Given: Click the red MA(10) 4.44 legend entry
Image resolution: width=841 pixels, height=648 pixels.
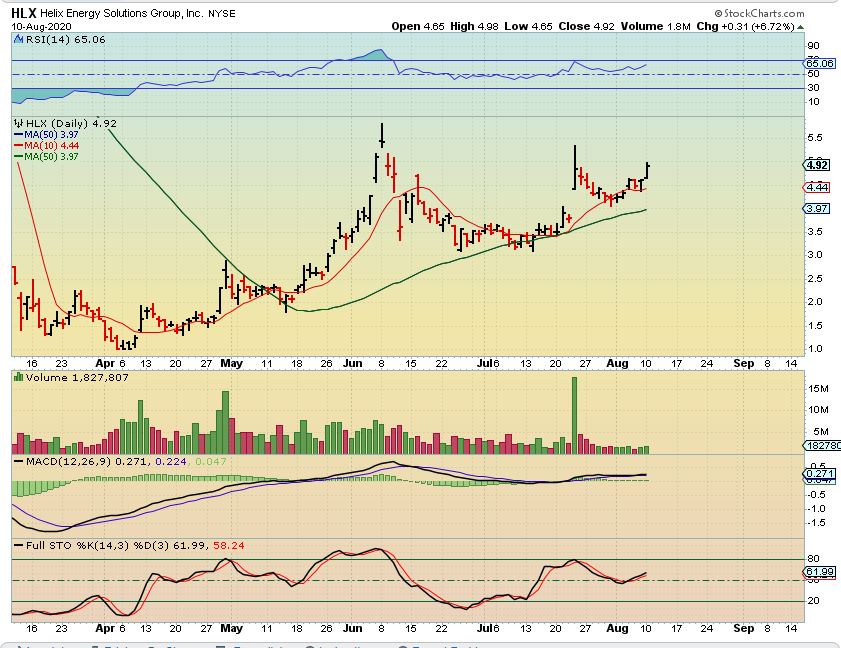Looking at the screenshot, I should click(46, 146).
